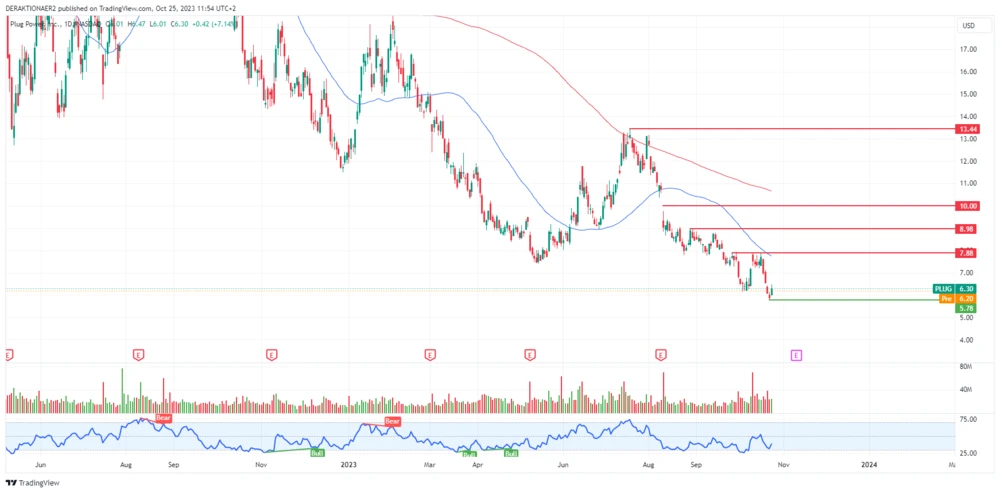The height and width of the screenshot is (493, 1000).
Task: Click the 7.88 red price level tag
Action: coord(966,253)
